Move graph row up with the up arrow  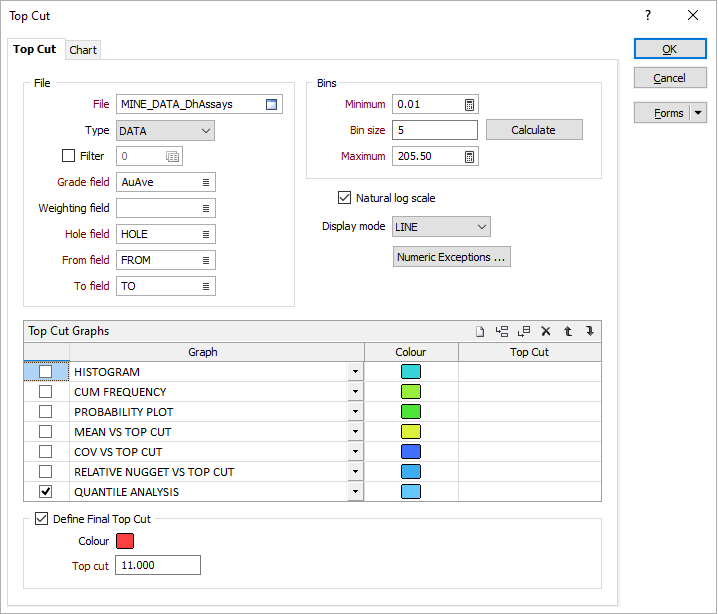pos(568,331)
